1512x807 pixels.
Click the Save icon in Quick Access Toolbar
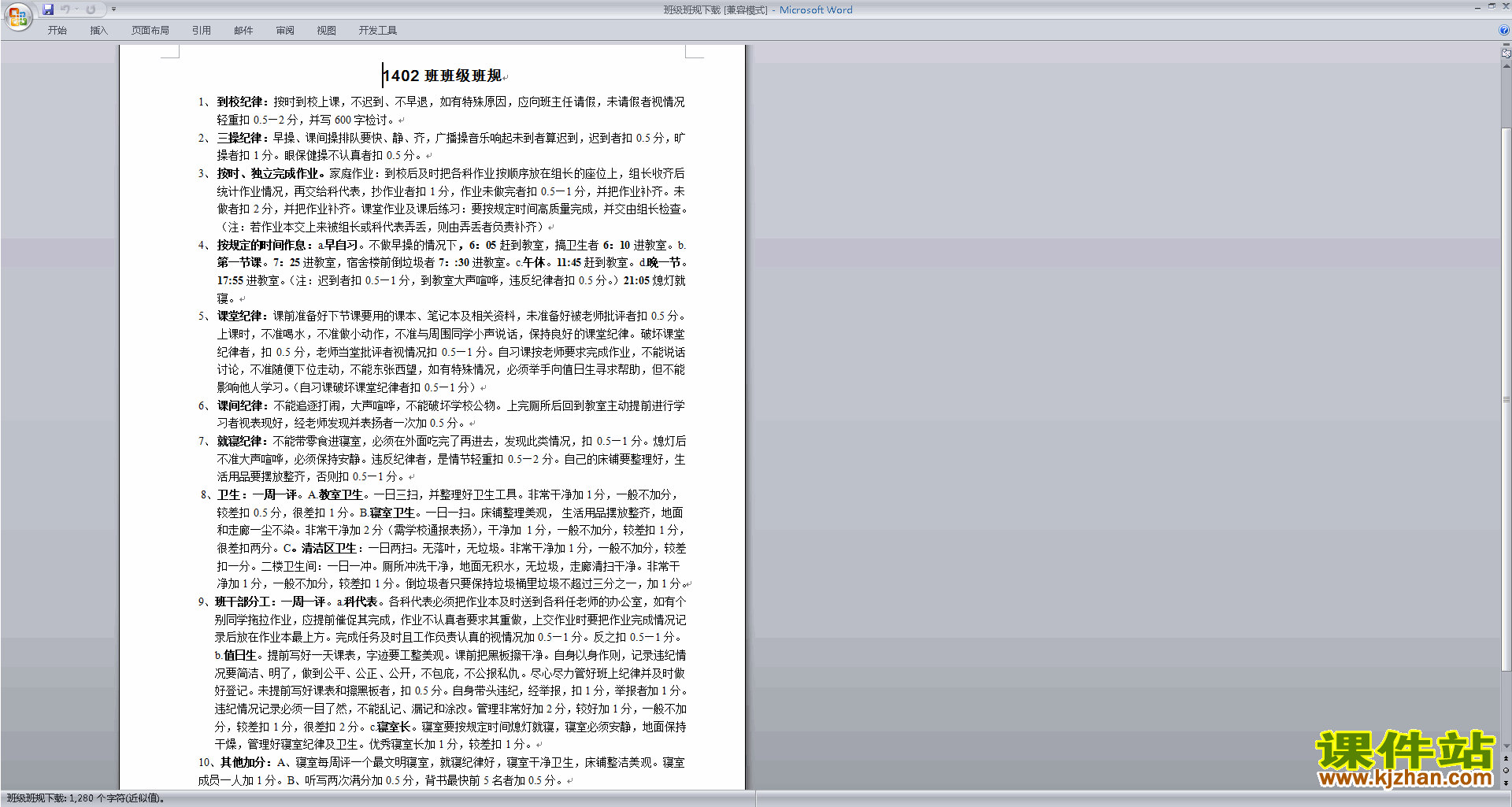pos(48,9)
